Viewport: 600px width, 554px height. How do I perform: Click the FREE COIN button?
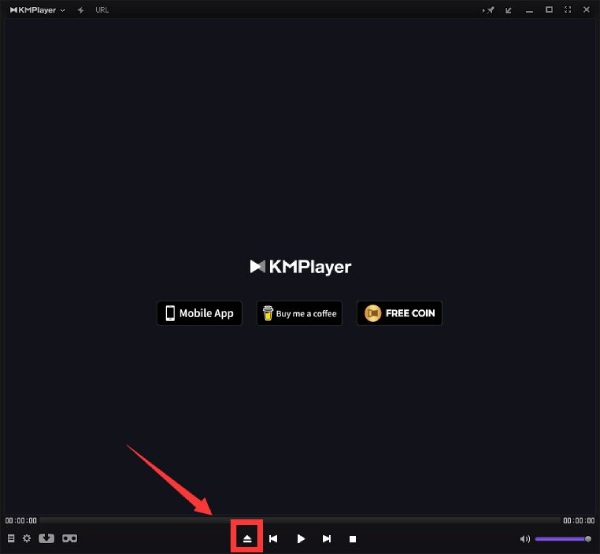pyautogui.click(x=399, y=313)
